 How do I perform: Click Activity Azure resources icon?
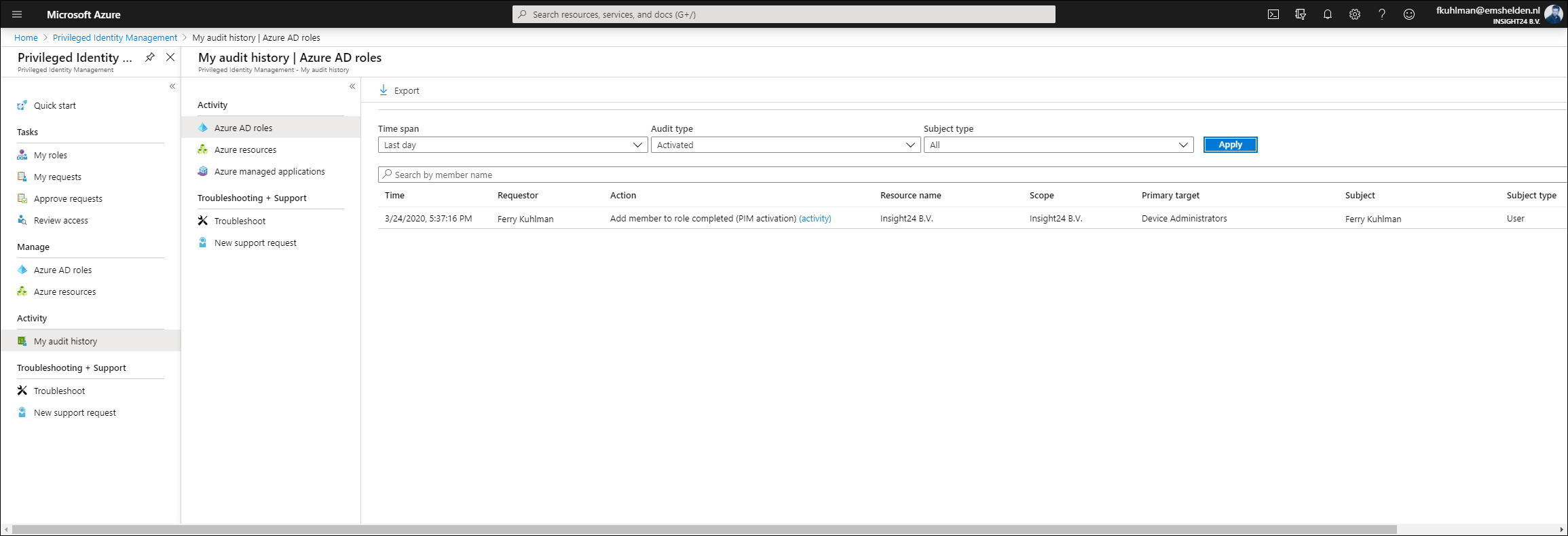pos(202,149)
